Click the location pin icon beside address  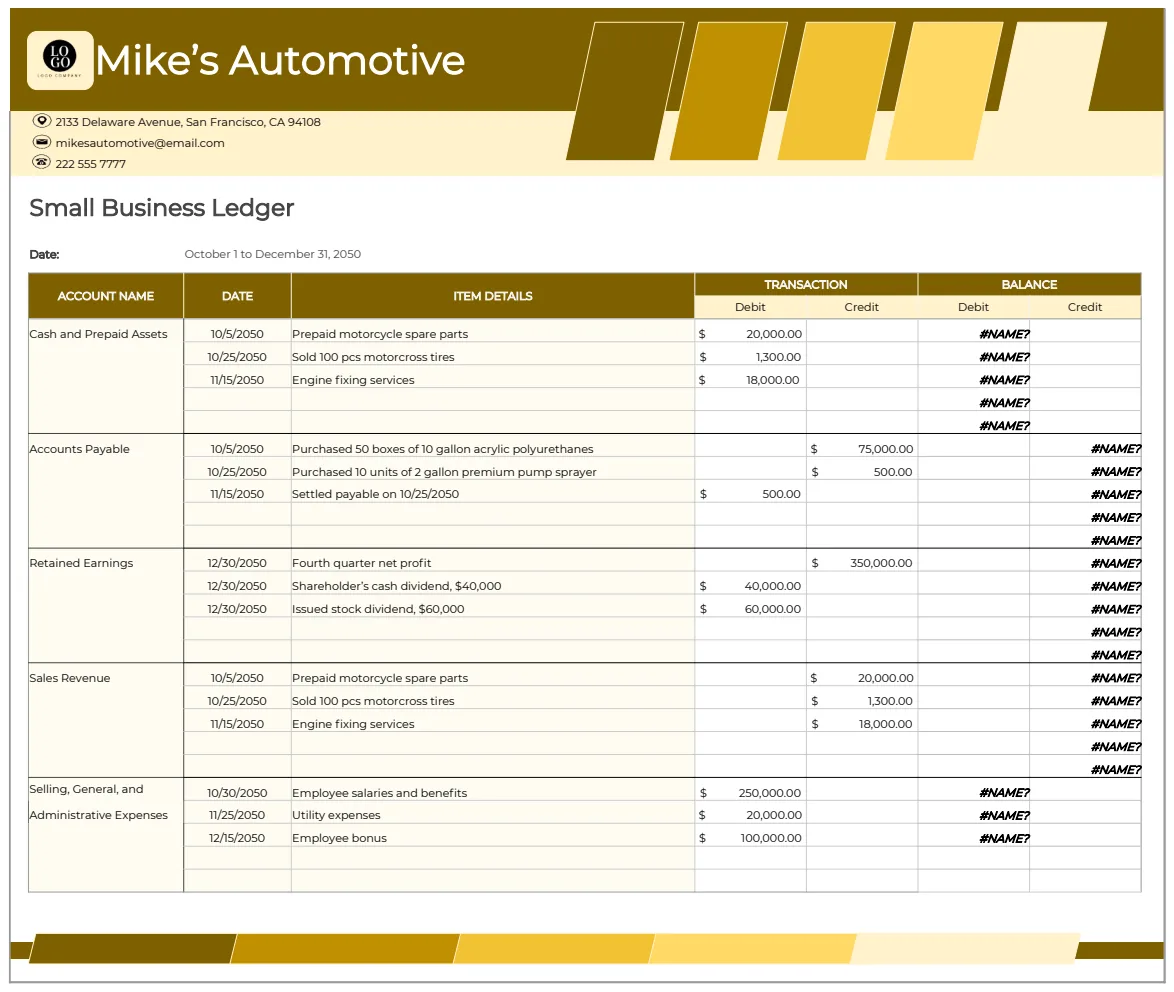pyautogui.click(x=42, y=121)
